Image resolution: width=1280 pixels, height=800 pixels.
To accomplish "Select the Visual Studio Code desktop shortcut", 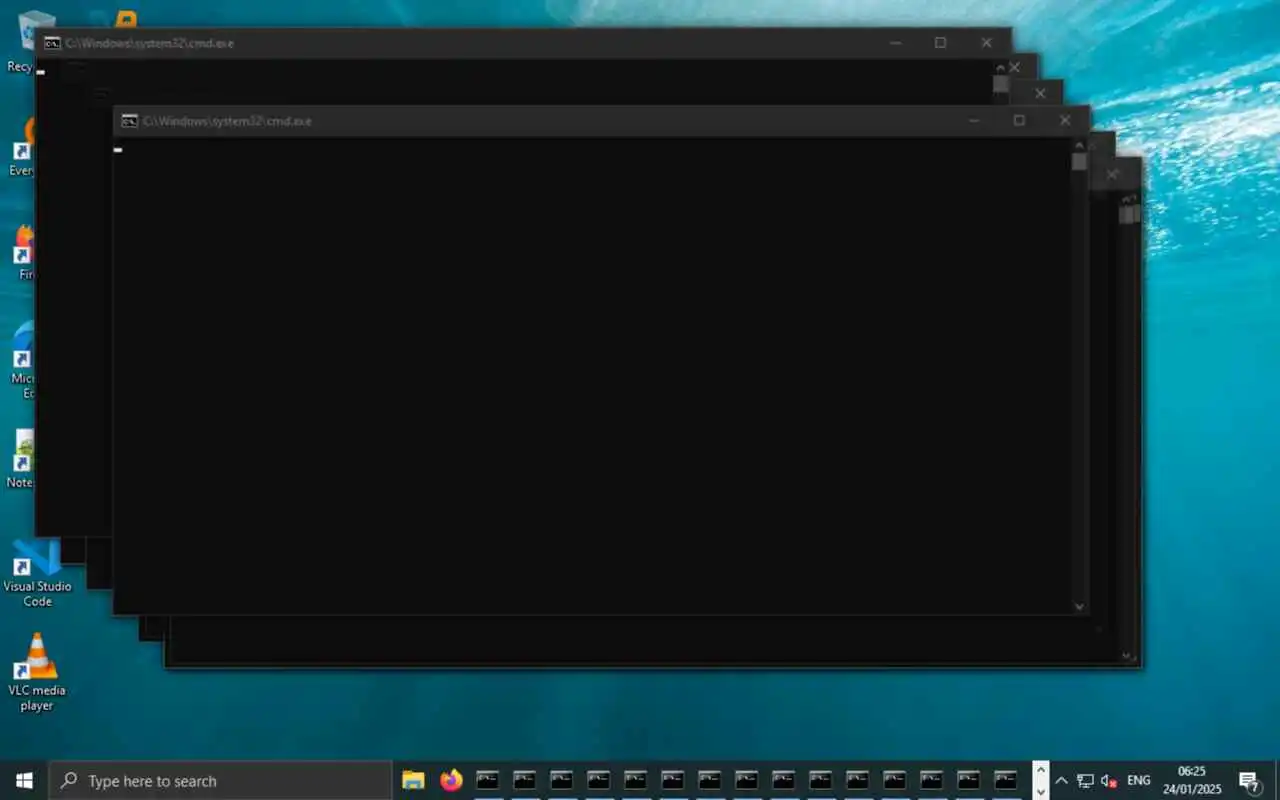I will pyautogui.click(x=37, y=574).
